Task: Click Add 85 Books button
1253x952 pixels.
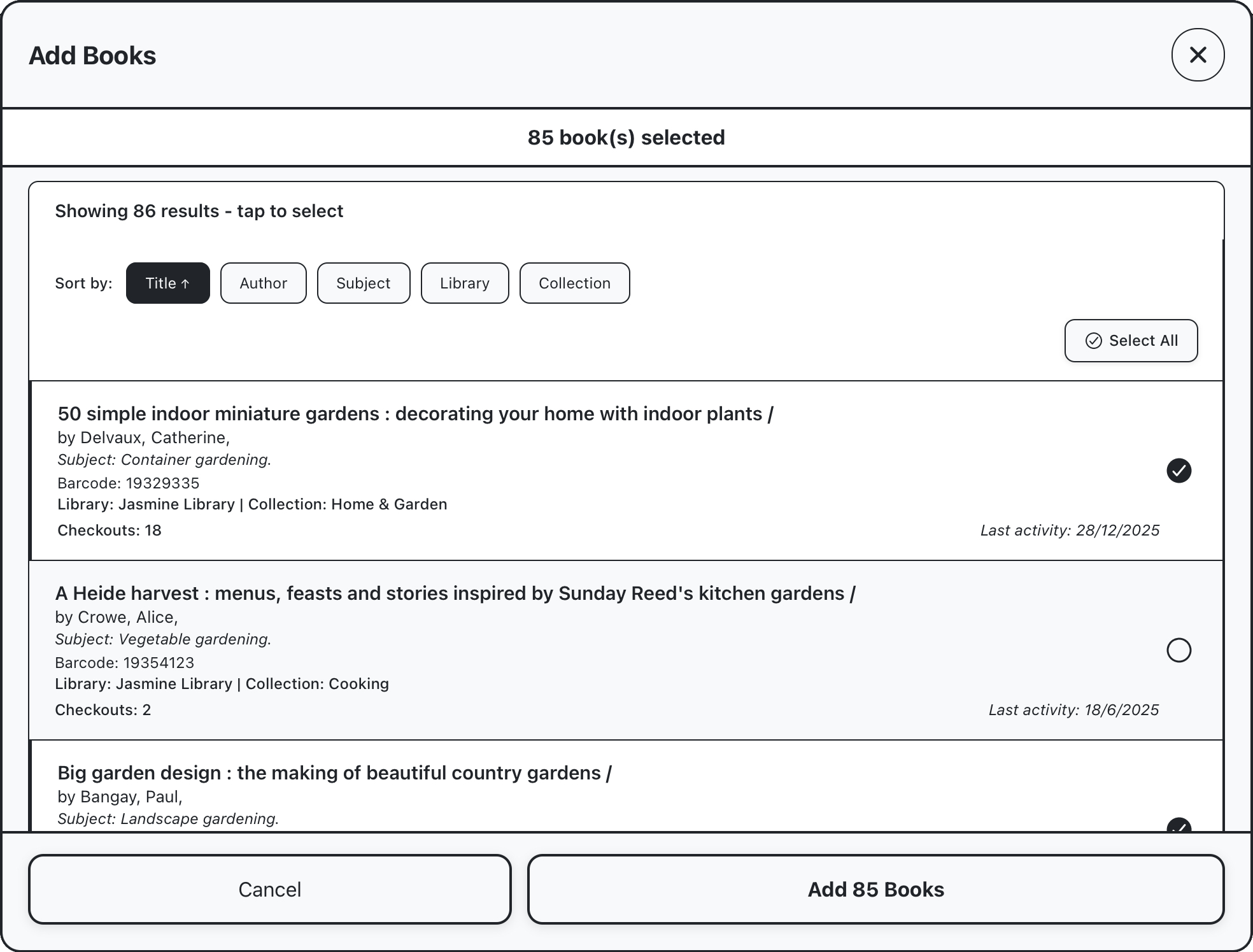Action: coord(875,889)
